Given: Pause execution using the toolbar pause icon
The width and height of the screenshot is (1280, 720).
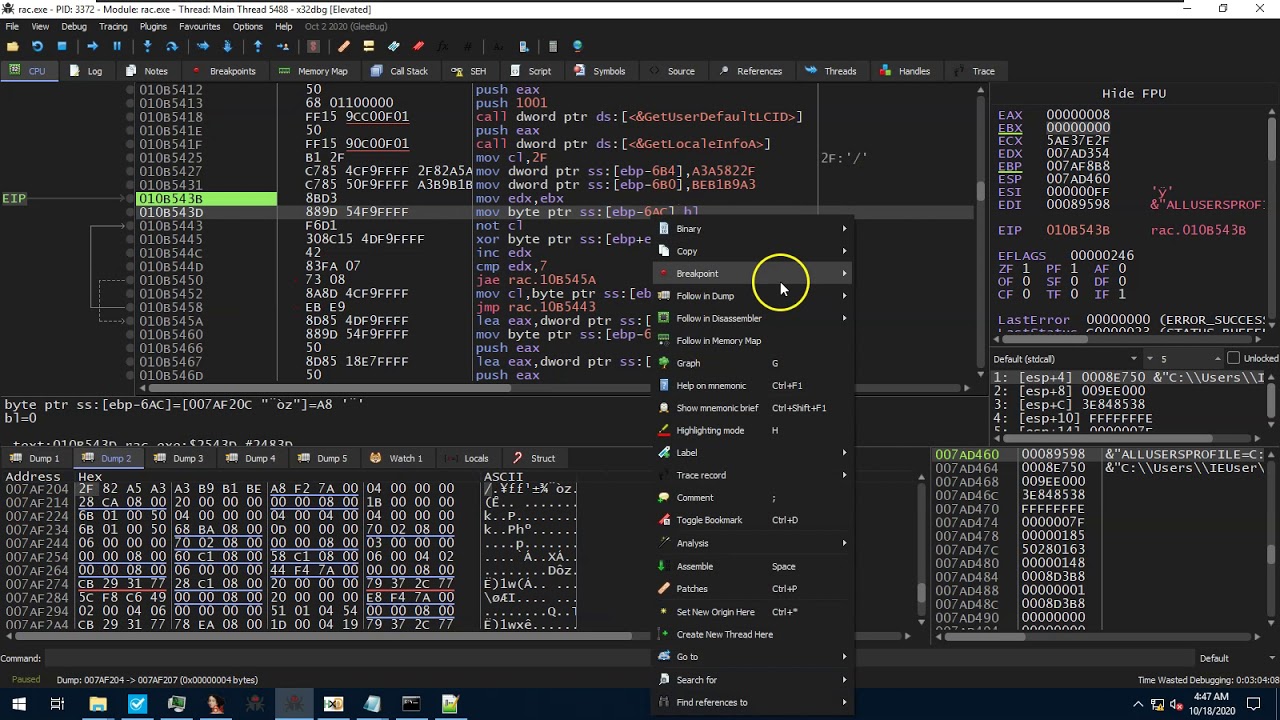Looking at the screenshot, I should (117, 46).
